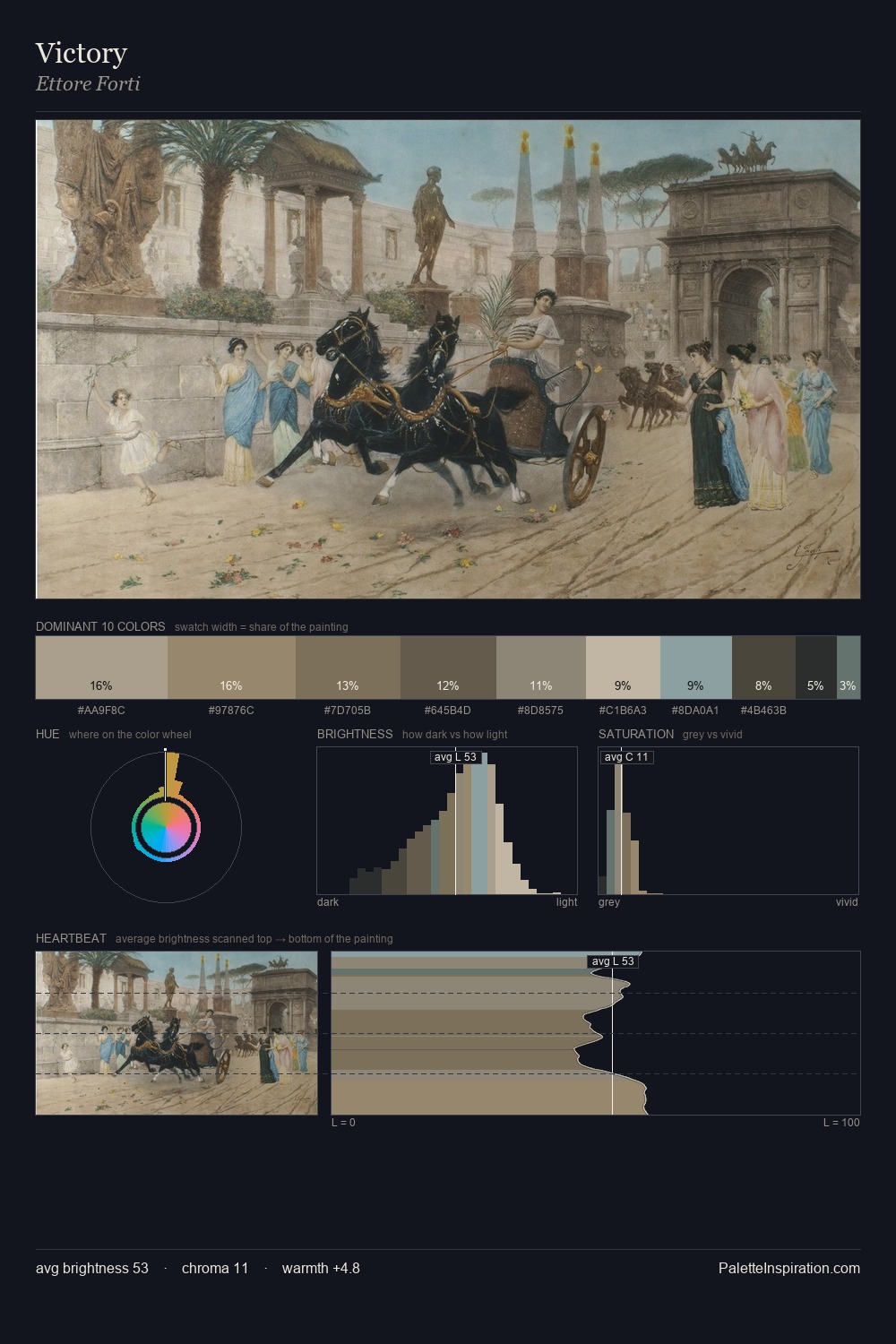
Task: Click the color wheel in the Hue panel
Action: [x=166, y=827]
